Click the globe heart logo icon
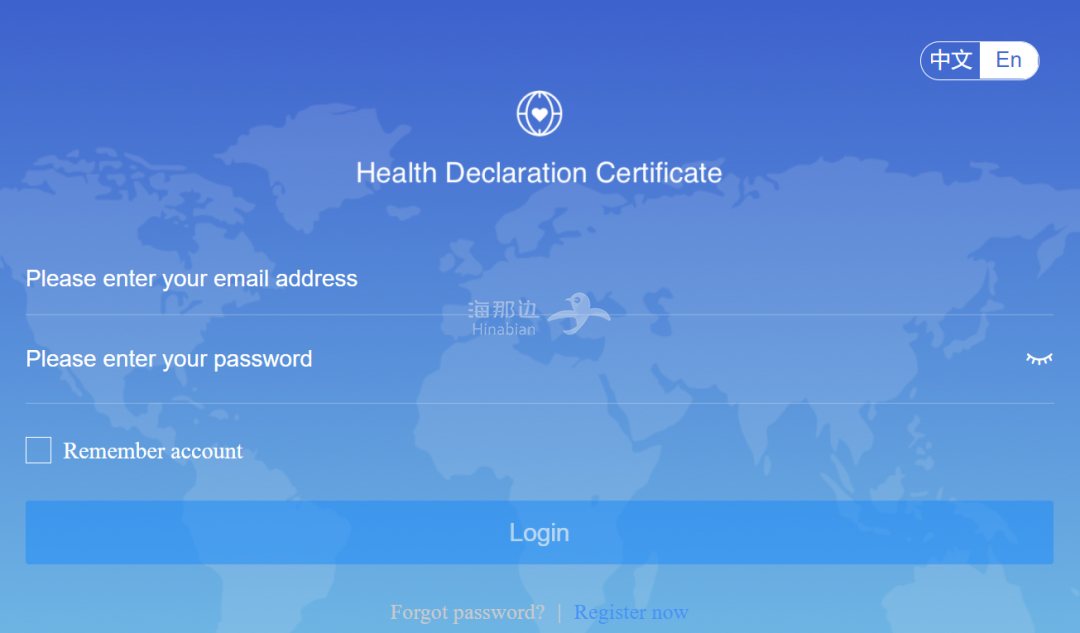The height and width of the screenshot is (633, 1080). coord(539,113)
